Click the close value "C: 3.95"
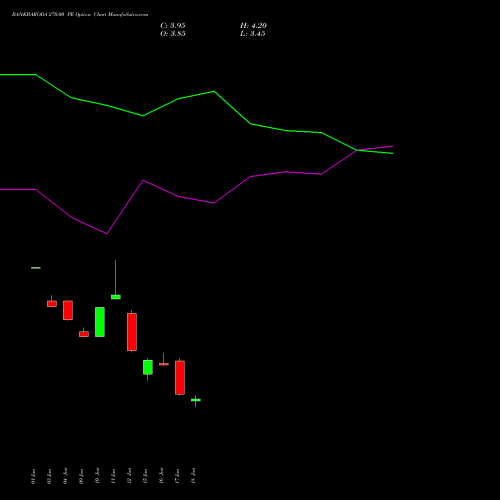This screenshot has width=500, height=500. coord(173,26)
